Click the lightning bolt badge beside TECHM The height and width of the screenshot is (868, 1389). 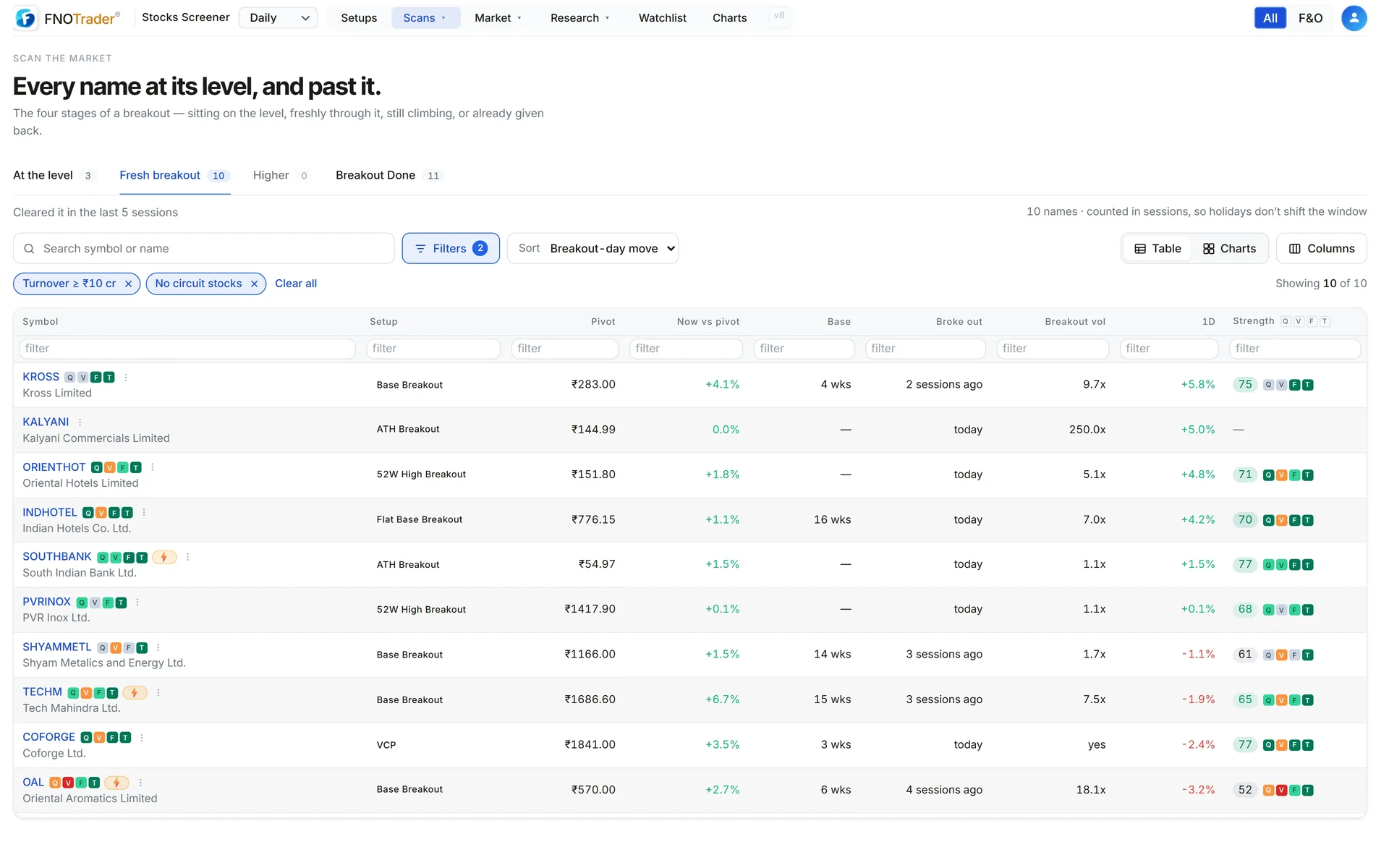coord(135,692)
